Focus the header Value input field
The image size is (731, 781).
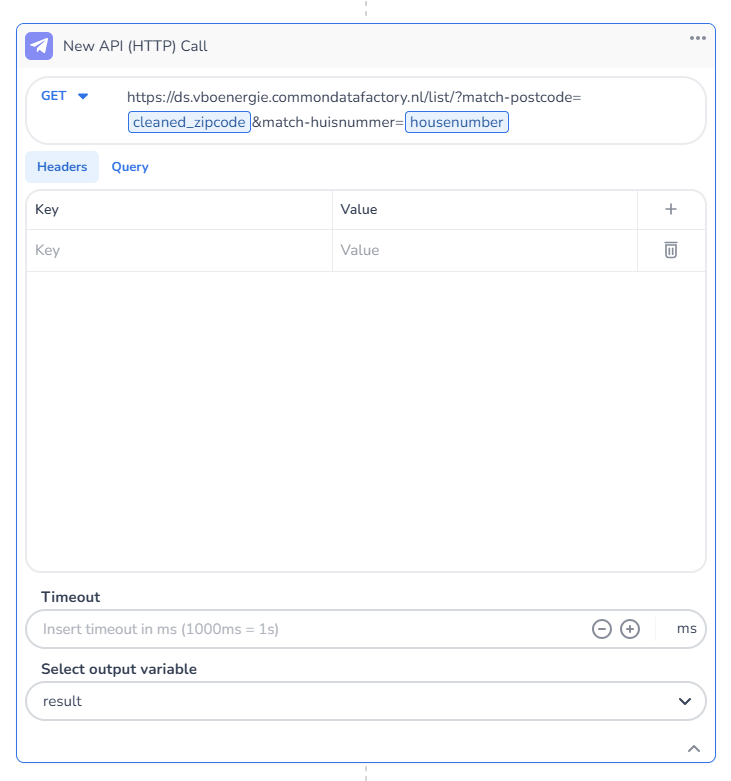(x=485, y=250)
